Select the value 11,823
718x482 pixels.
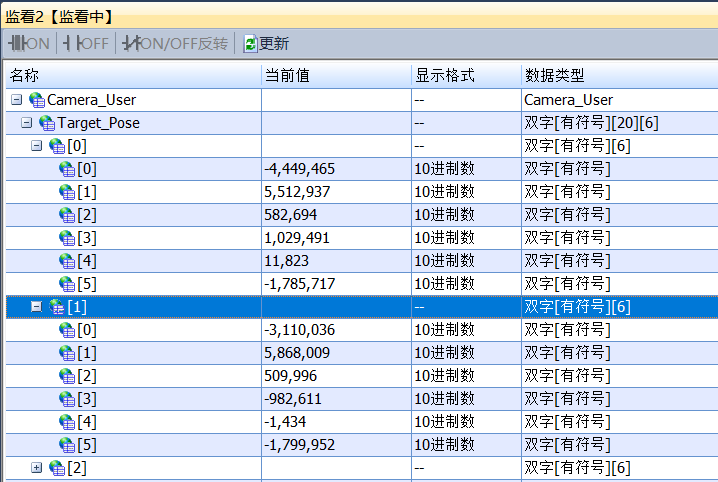point(287,261)
